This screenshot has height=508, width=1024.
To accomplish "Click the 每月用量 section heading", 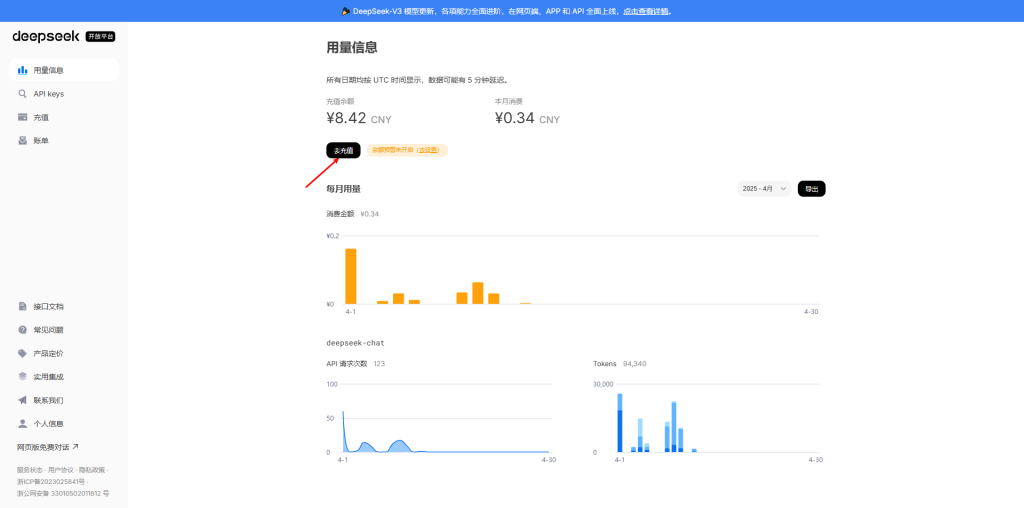I will [344, 189].
